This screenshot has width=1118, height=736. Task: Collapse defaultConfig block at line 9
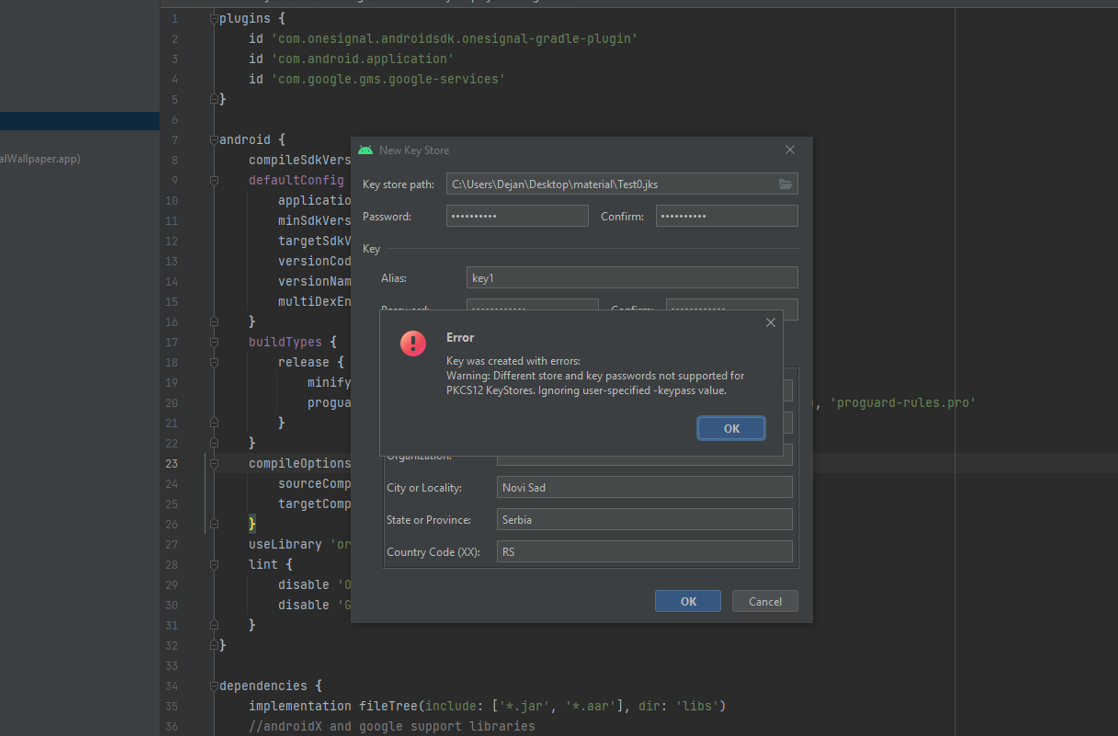pos(214,180)
